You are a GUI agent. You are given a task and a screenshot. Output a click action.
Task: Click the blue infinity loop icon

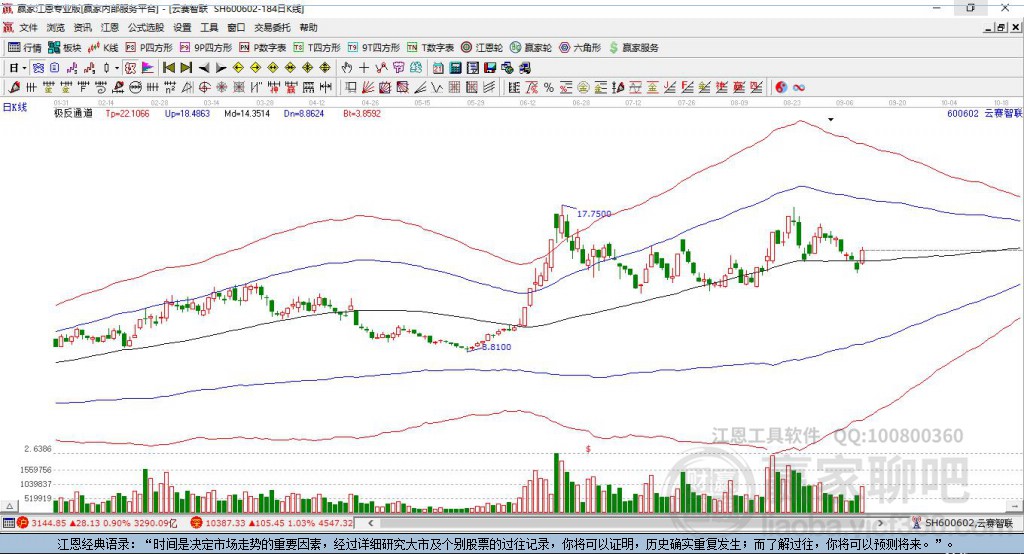799,87
